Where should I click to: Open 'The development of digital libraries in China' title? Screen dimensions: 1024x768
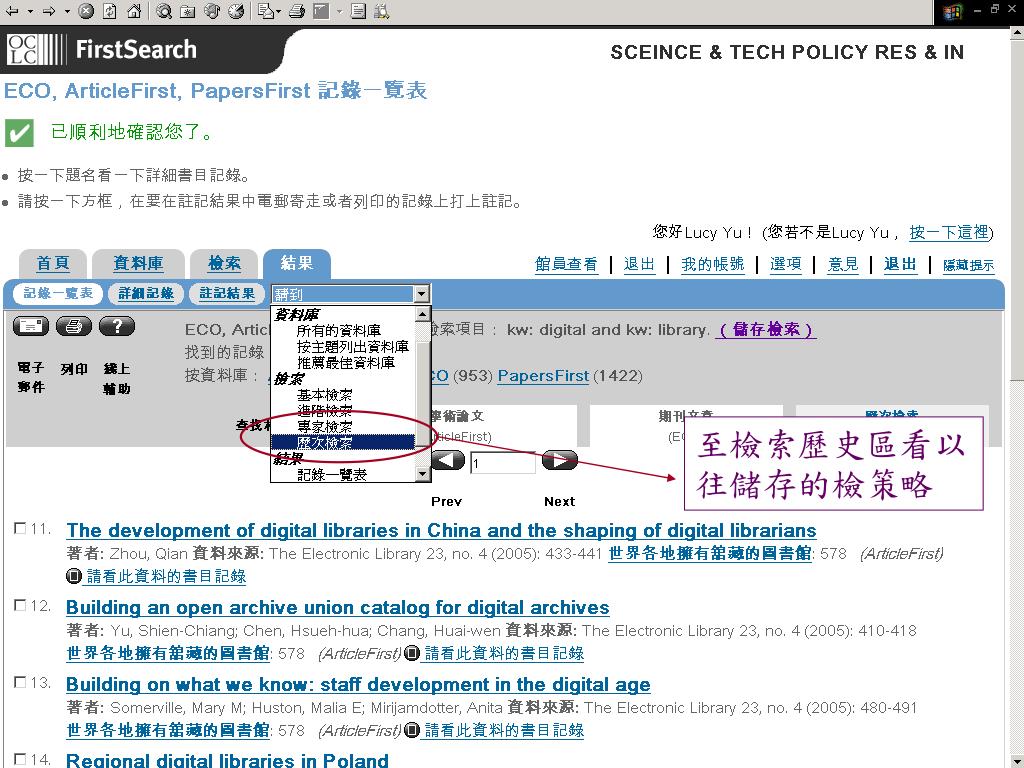point(441,530)
